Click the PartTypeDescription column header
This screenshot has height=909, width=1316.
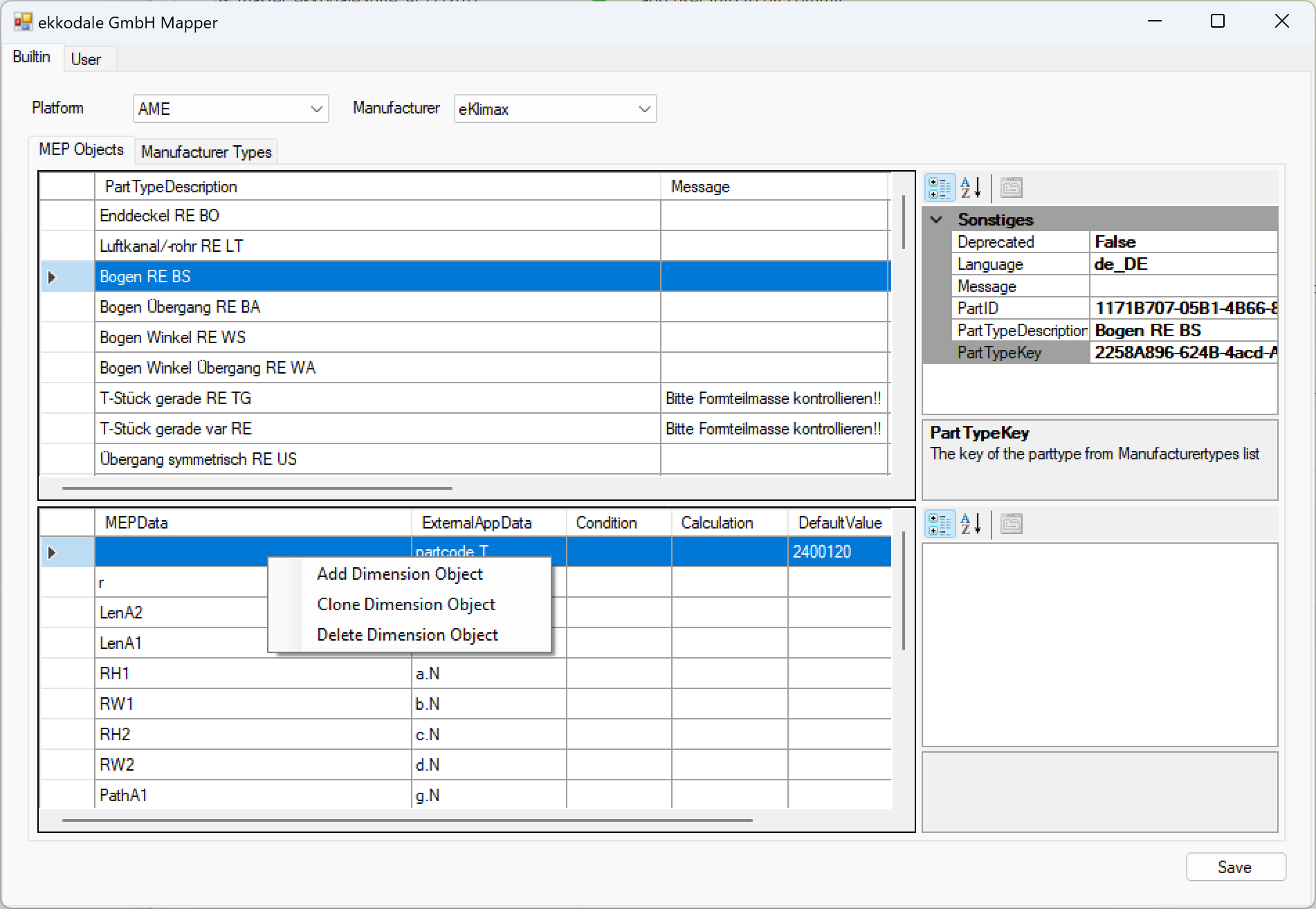378,187
